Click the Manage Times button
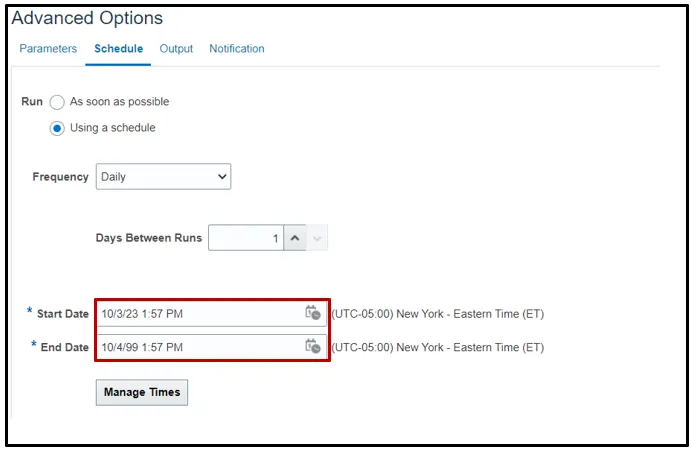 click(x=142, y=392)
